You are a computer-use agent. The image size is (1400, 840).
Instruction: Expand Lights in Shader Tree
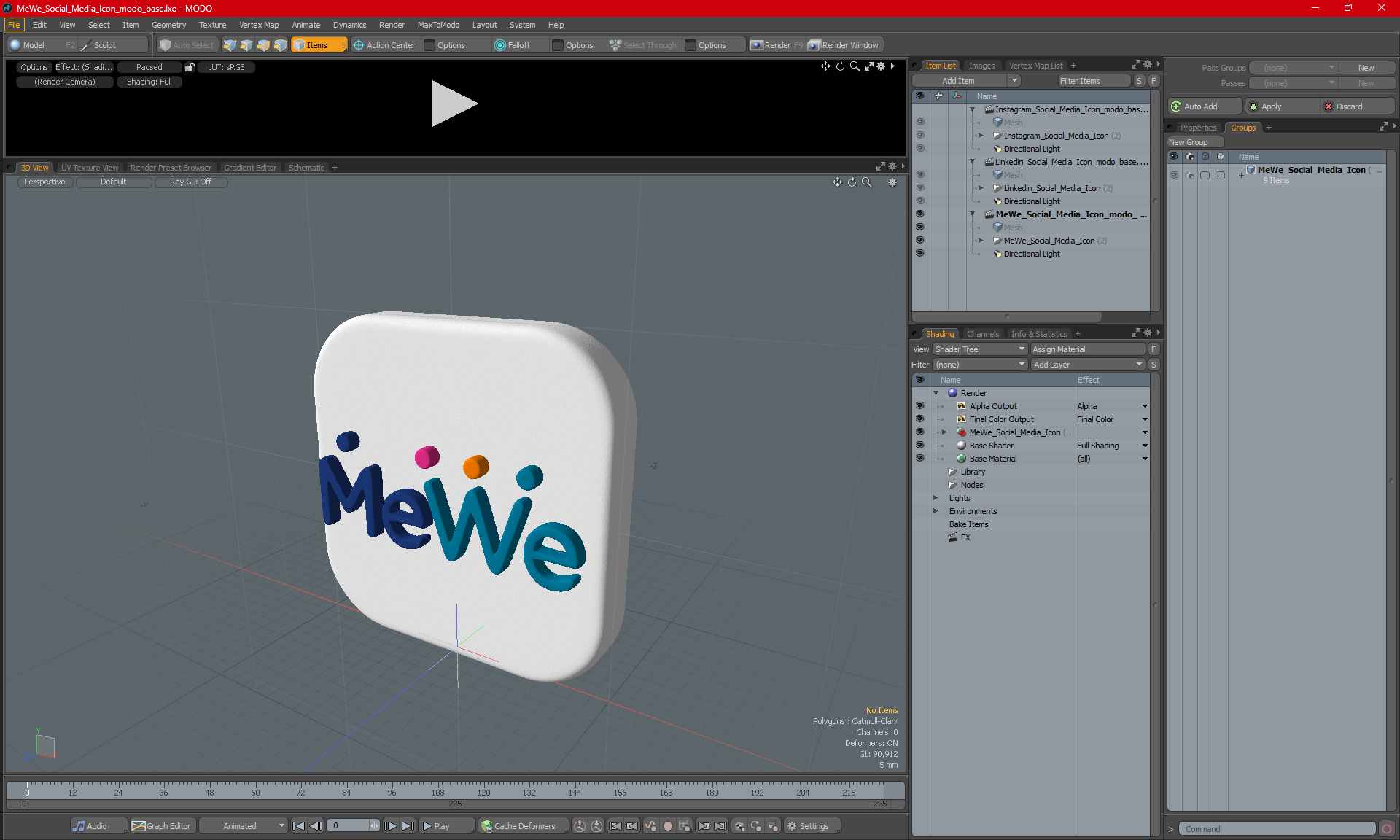(x=936, y=498)
